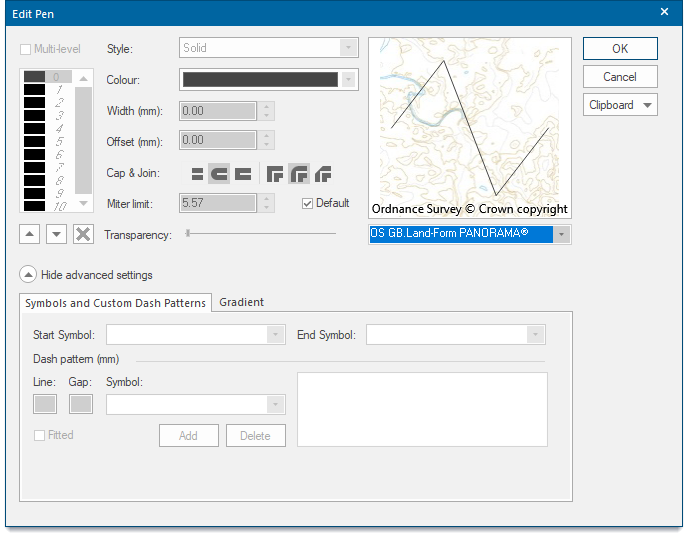This screenshot has height=538, width=689.
Task: Delete pen level with X button
Action: click(83, 234)
